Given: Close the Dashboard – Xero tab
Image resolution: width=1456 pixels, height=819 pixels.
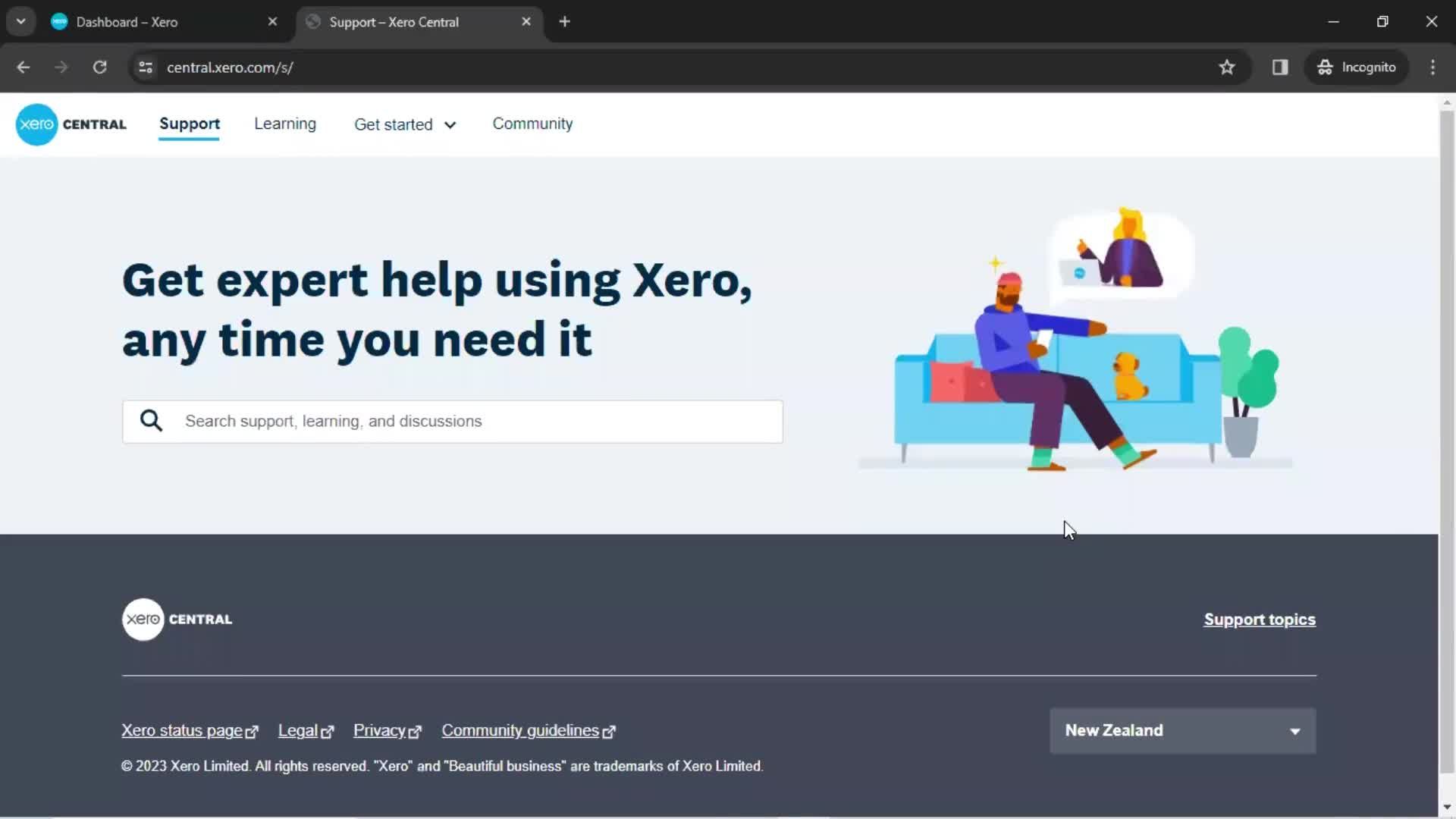Looking at the screenshot, I should (x=272, y=22).
